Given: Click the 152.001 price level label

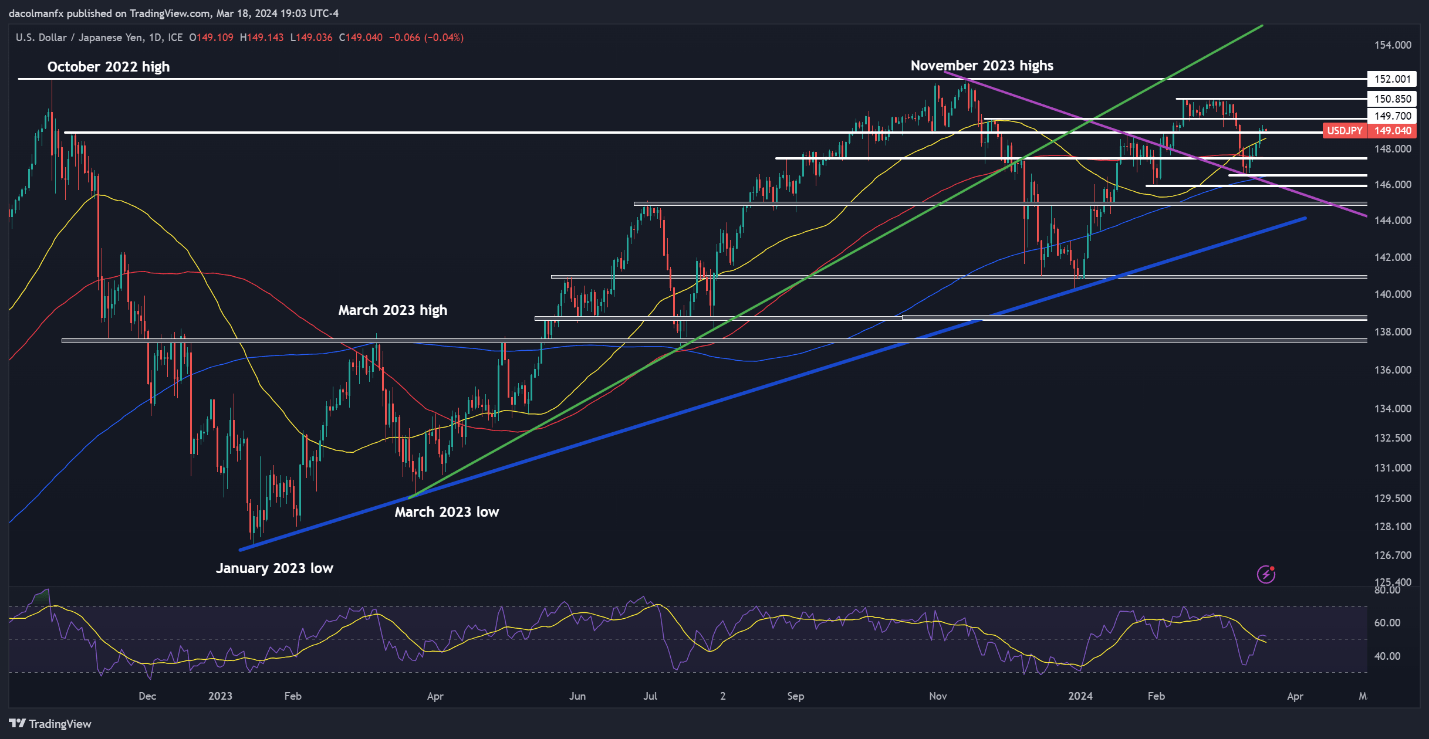Looking at the screenshot, I should pyautogui.click(x=1392, y=78).
